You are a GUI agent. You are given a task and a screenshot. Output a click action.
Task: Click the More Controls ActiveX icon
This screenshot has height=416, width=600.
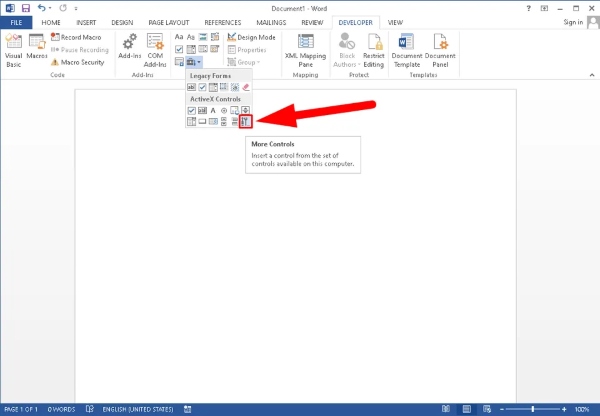[245, 121]
